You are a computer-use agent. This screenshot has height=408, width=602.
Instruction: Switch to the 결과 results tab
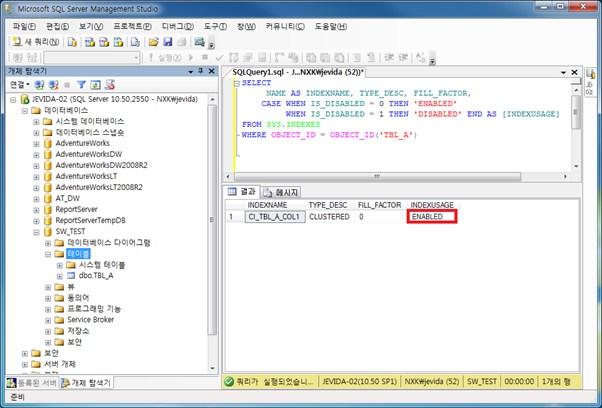click(242, 191)
